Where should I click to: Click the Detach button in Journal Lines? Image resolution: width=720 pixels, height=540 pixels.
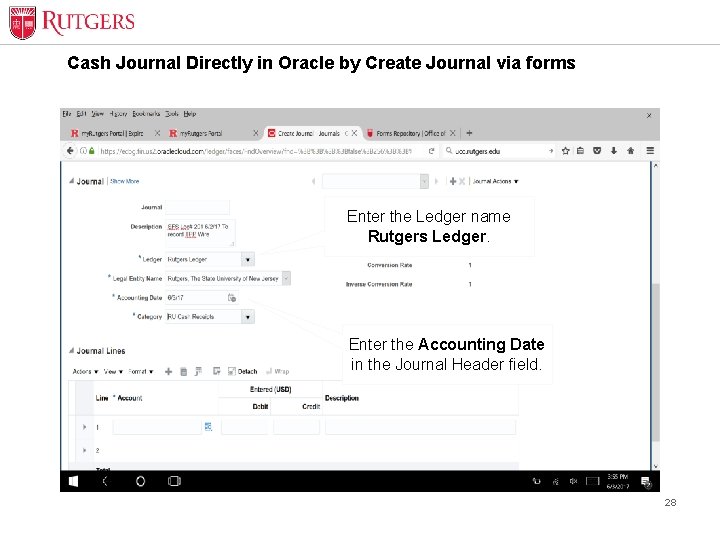click(x=242, y=371)
